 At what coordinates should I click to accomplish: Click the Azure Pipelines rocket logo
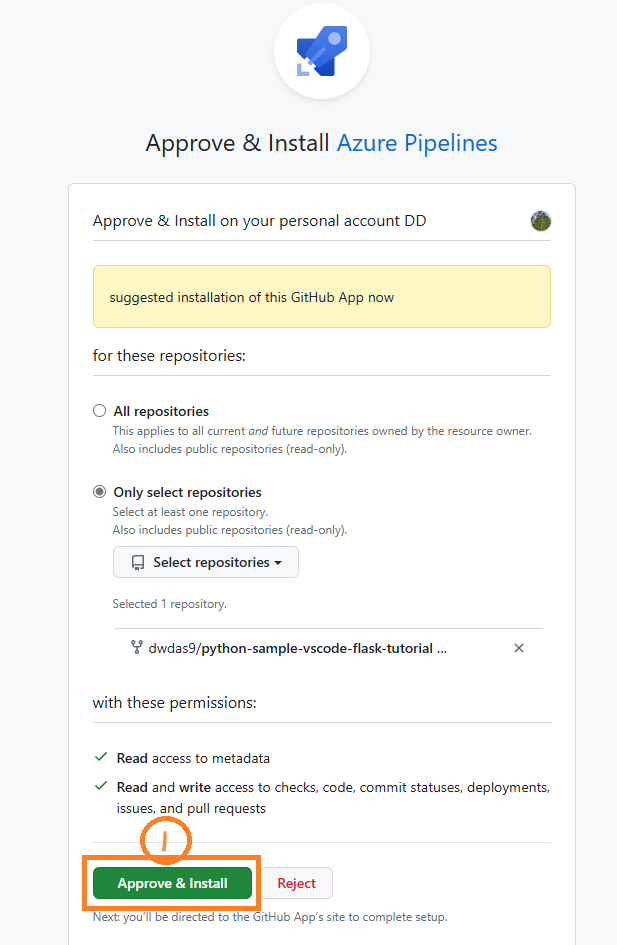(x=322, y=51)
